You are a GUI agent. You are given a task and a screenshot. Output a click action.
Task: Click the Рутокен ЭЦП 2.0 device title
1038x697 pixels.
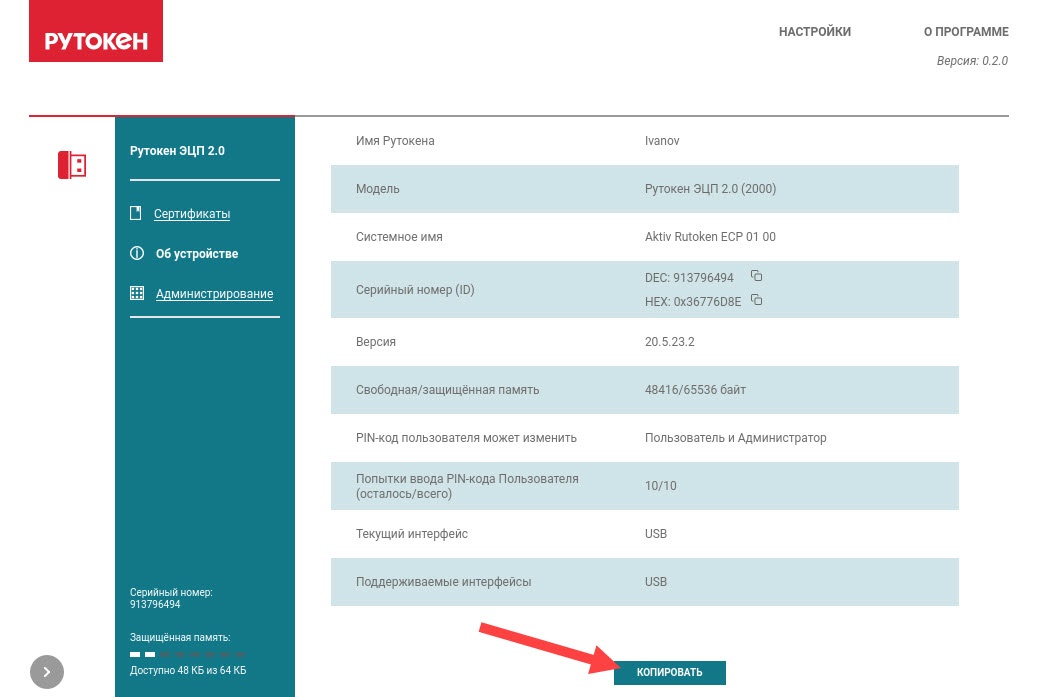[177, 151]
